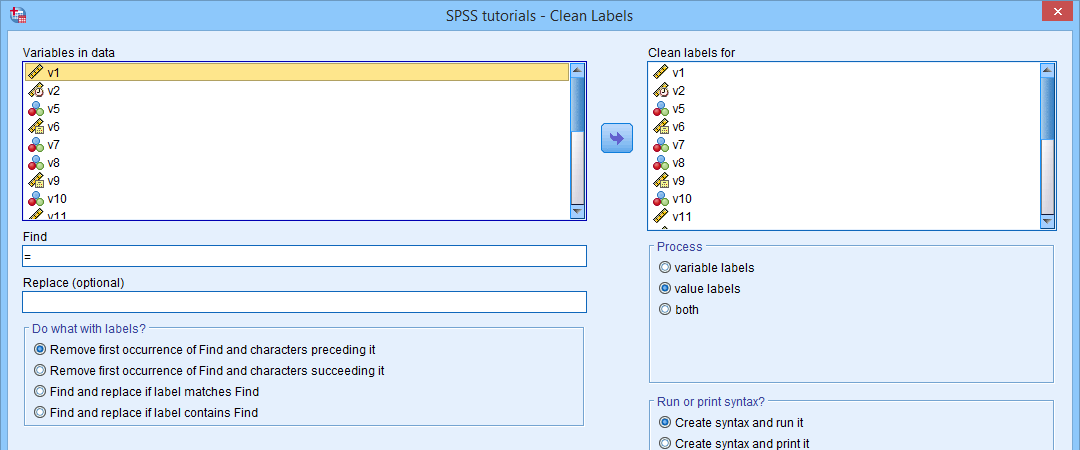Screen dimensions: 1080x450
Task: Select v9 text in Clean labels for
Action: pos(678,181)
